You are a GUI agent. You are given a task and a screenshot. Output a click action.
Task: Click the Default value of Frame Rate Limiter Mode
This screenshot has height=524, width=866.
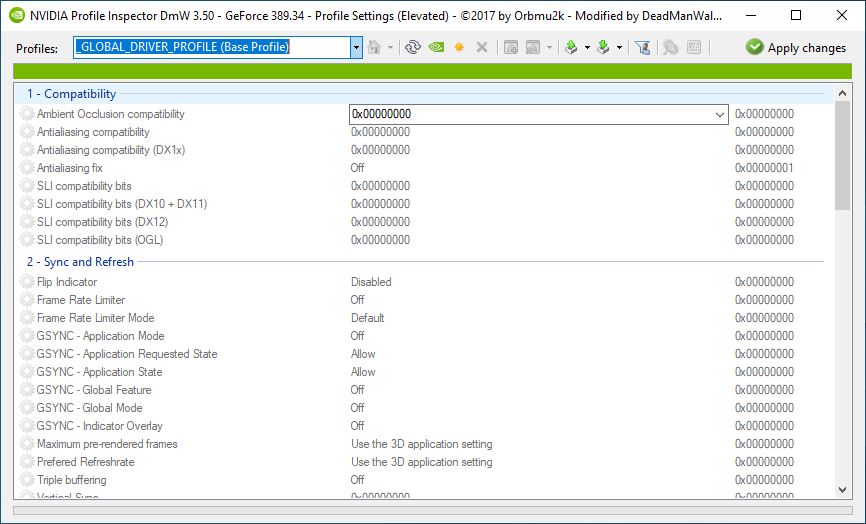tap(367, 318)
